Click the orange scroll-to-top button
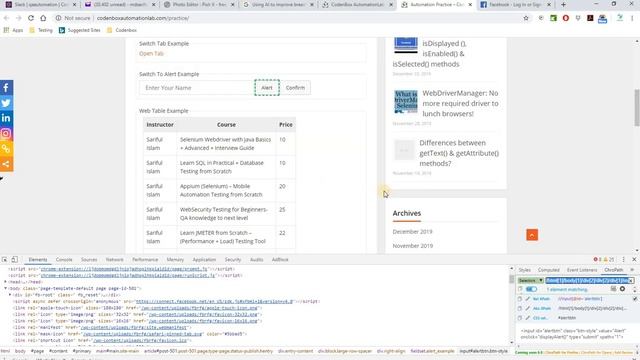The height and width of the screenshot is (360, 640). tap(532, 235)
